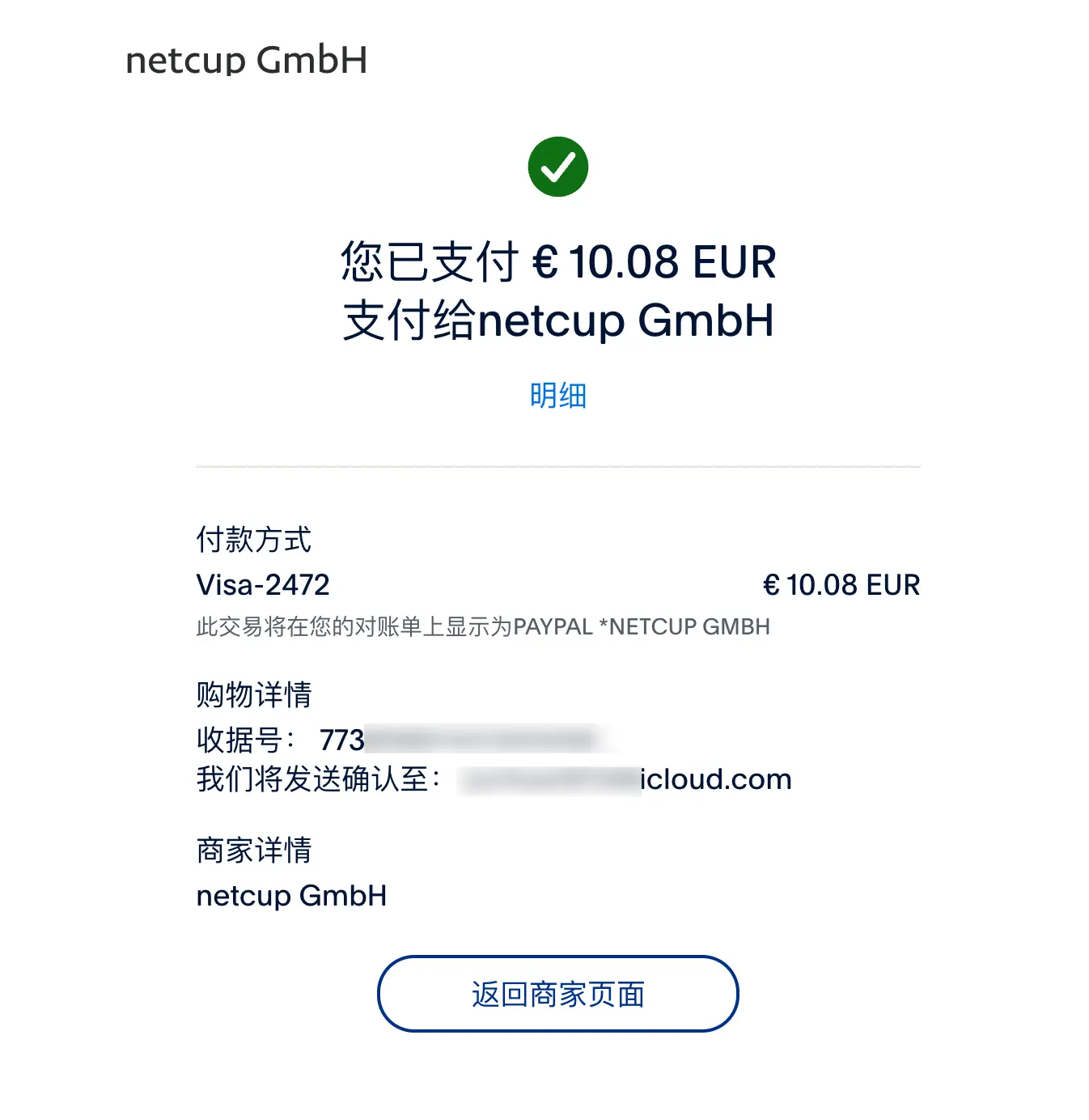
Task: Click the 返回商家页面 button
Action: click(x=557, y=994)
